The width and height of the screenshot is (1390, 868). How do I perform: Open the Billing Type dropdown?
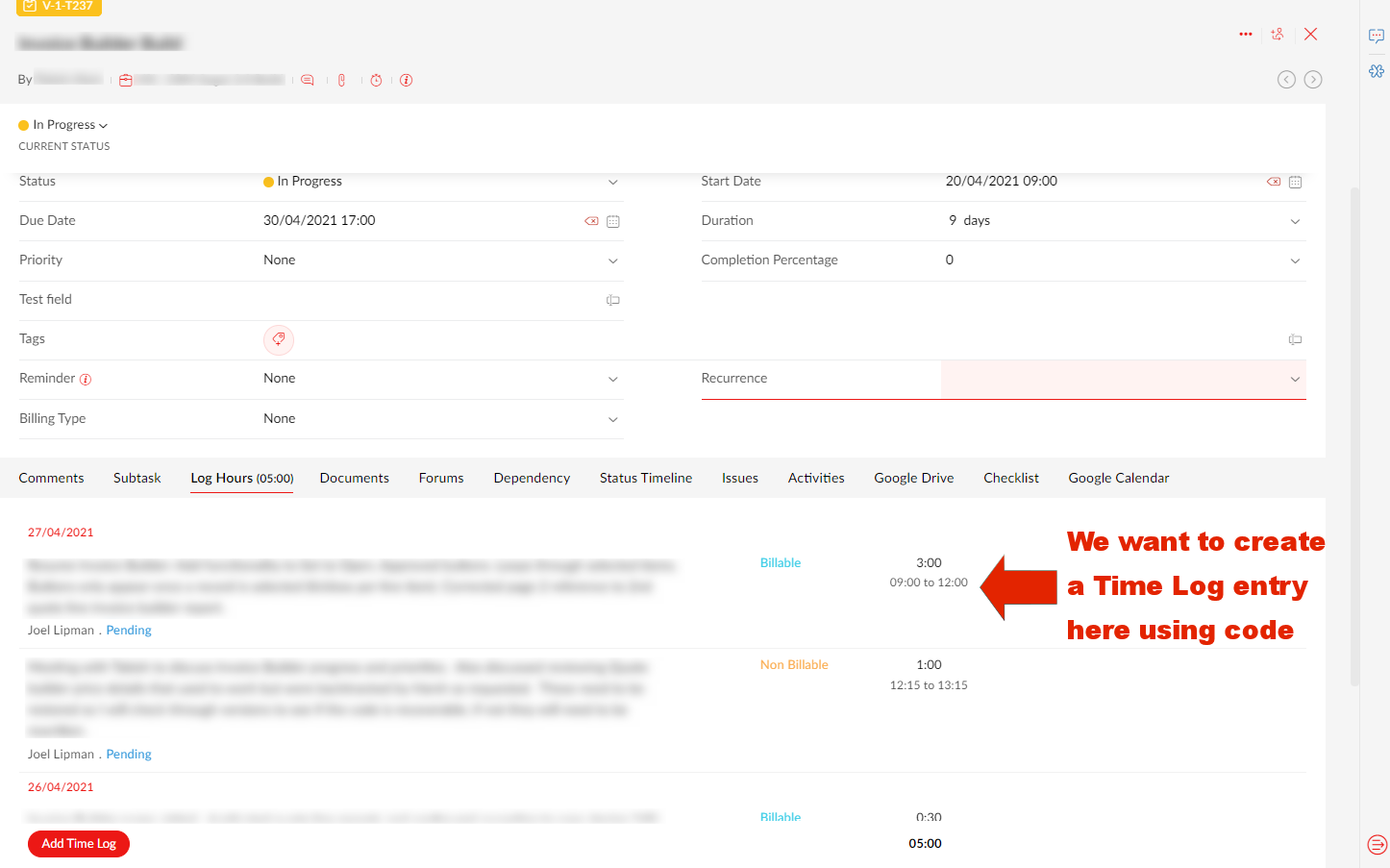click(x=612, y=420)
